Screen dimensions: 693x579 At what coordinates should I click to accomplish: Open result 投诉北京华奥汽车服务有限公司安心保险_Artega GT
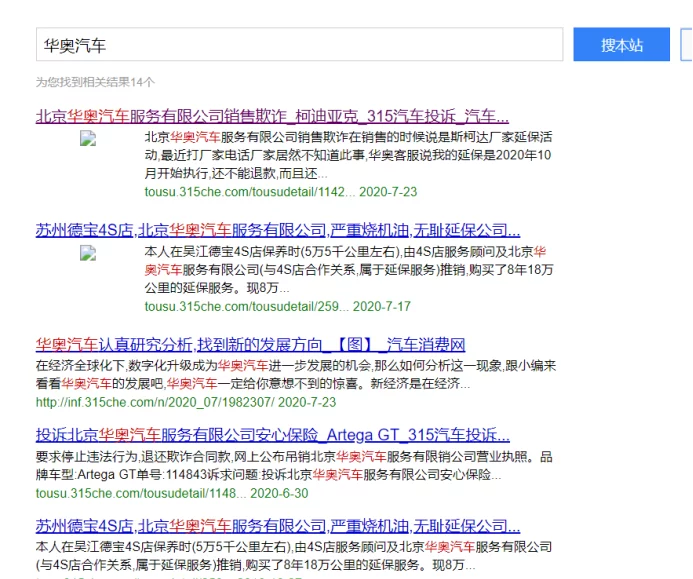point(272,435)
